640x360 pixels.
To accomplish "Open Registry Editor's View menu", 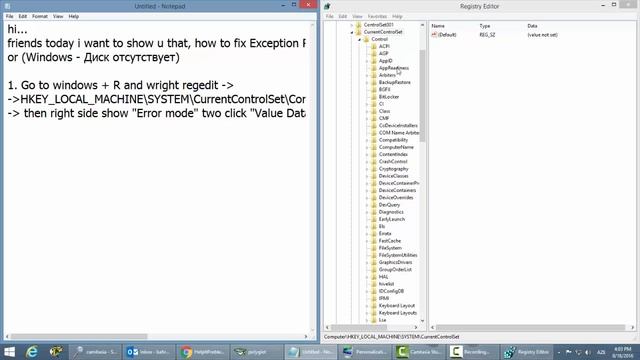I will pyautogui.click(x=357, y=16).
